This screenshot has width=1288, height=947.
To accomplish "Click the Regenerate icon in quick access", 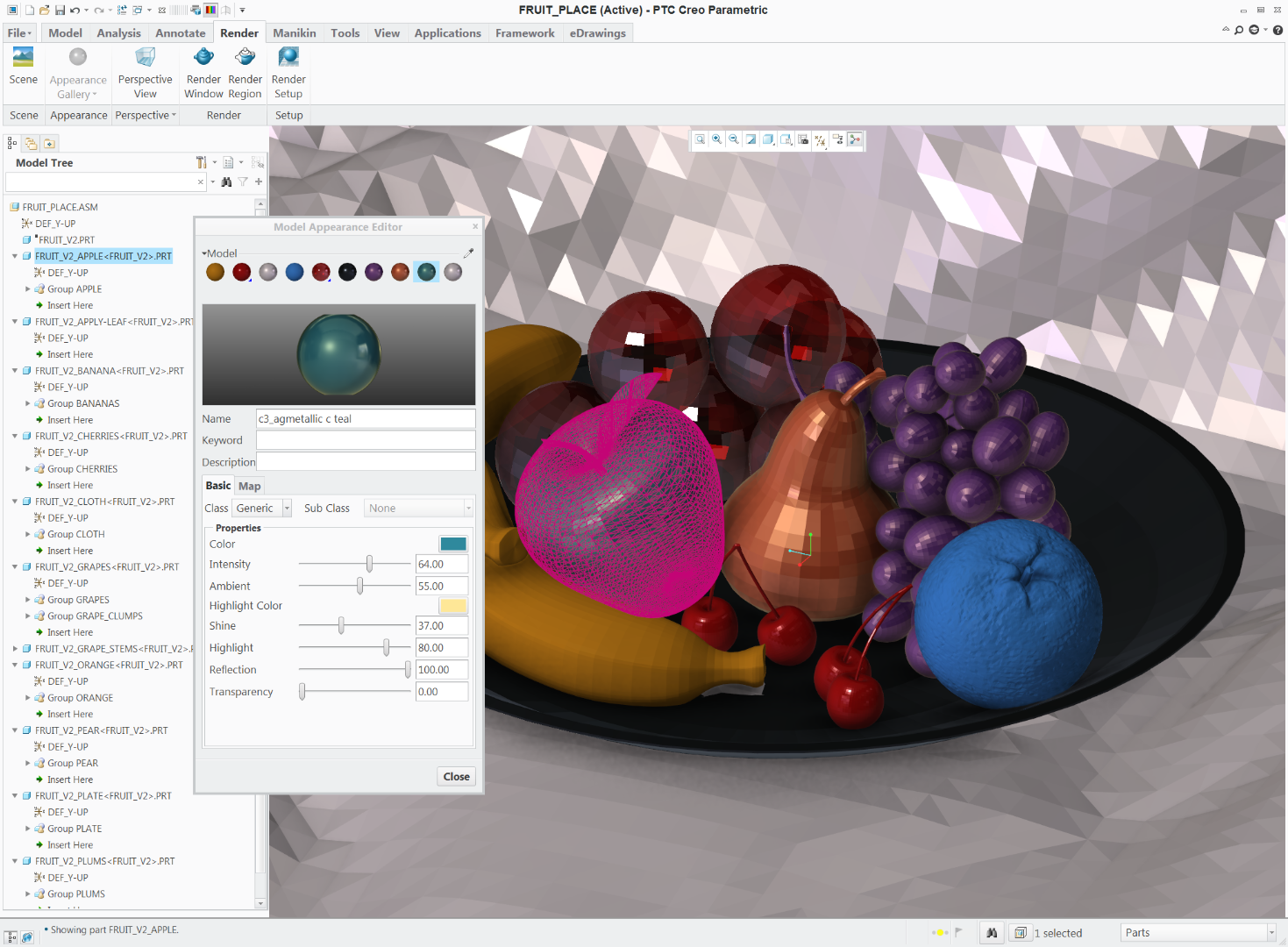I will pos(122,11).
